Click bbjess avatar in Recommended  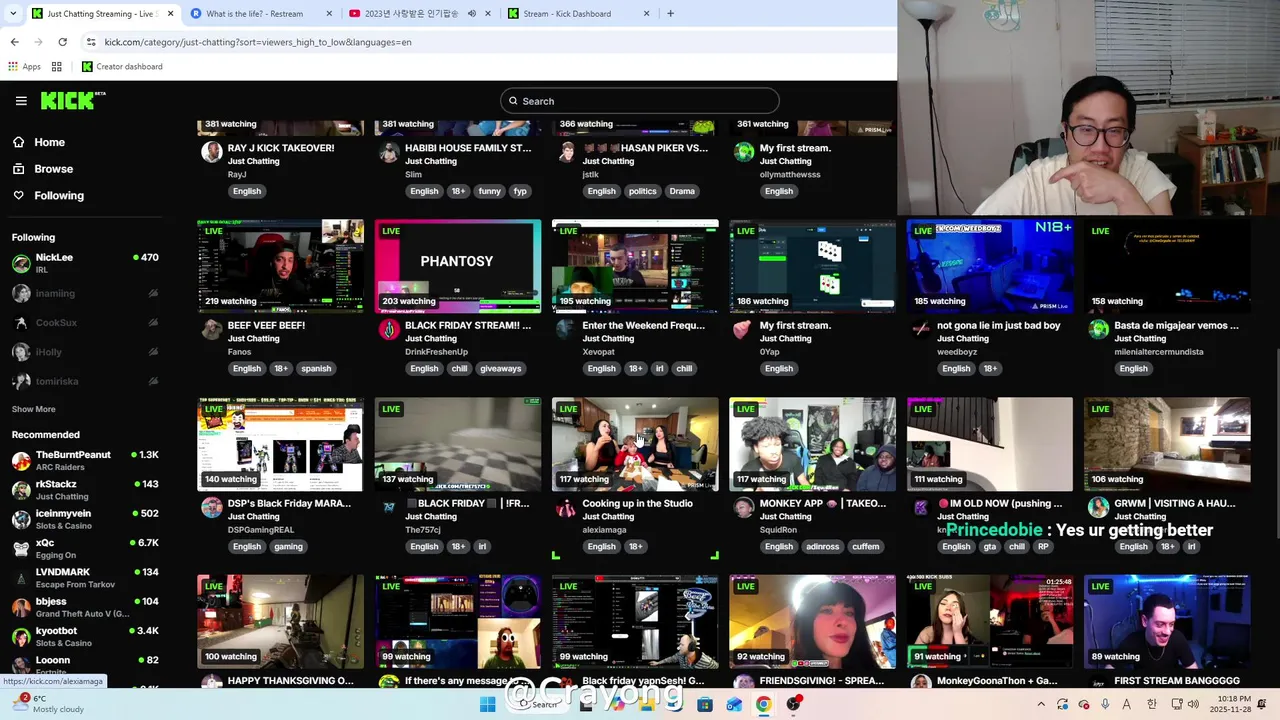tap(21, 607)
